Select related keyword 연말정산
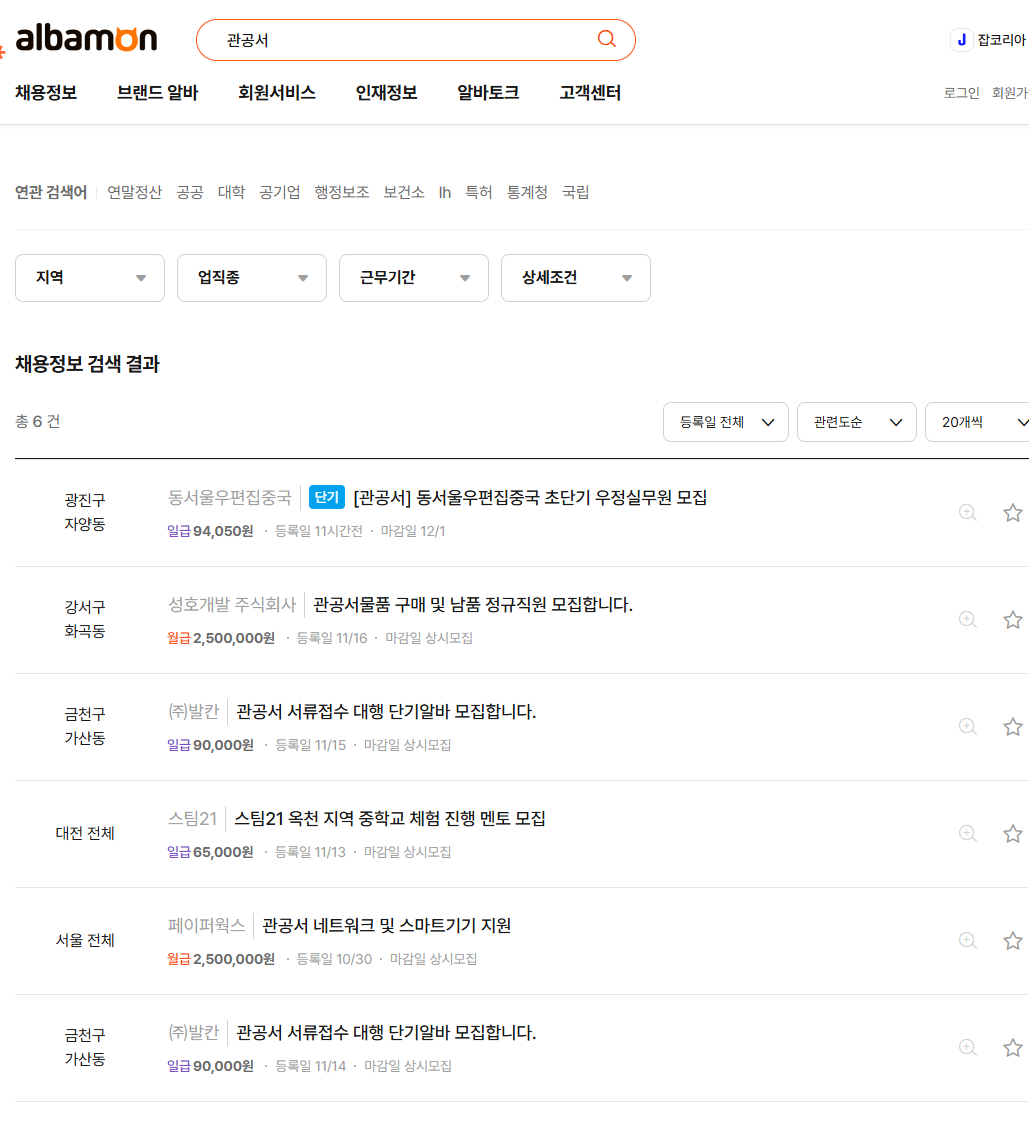The image size is (1029, 1125). pyautogui.click(x=134, y=192)
